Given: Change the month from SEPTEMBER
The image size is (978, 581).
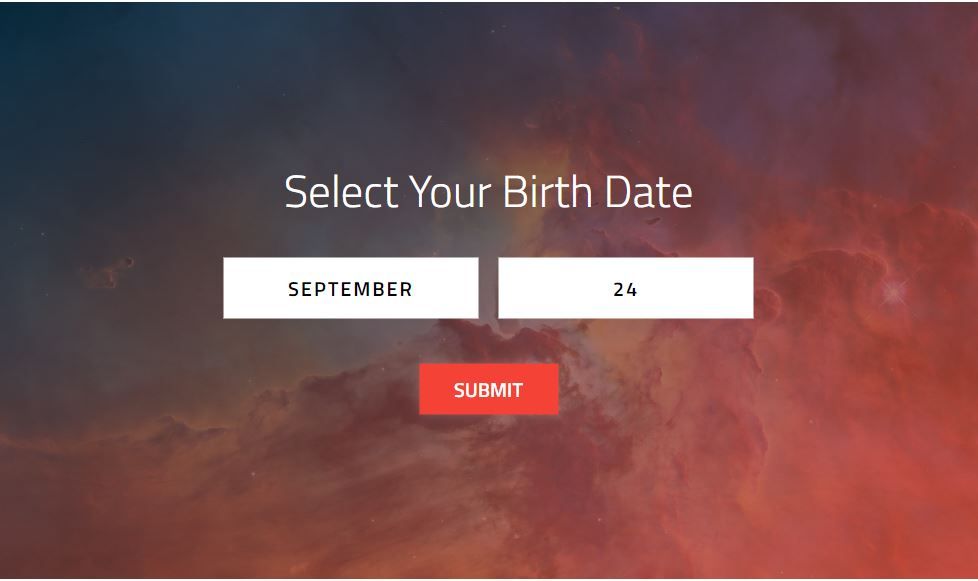Looking at the screenshot, I should click(x=350, y=288).
